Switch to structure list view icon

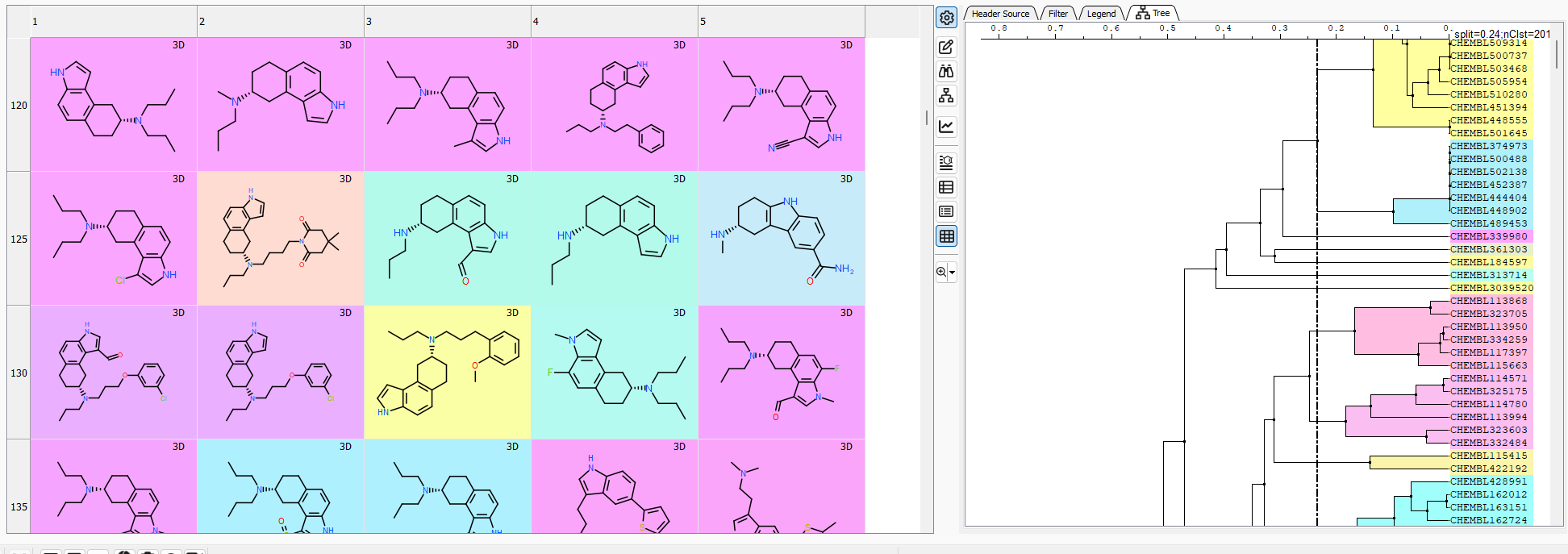[x=946, y=162]
